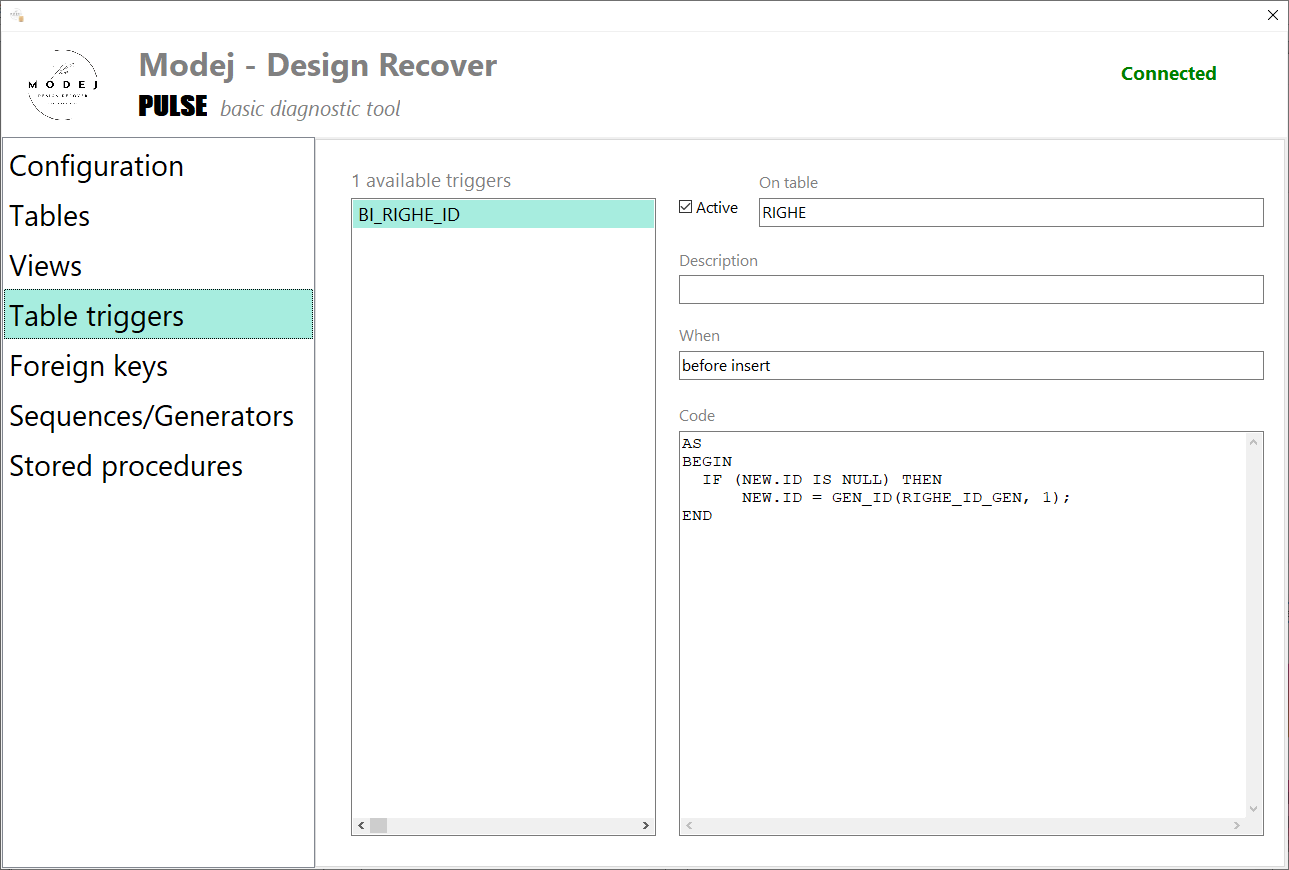The height and width of the screenshot is (870, 1289).
Task: Click the app icon in title bar
Action: click(x=17, y=15)
